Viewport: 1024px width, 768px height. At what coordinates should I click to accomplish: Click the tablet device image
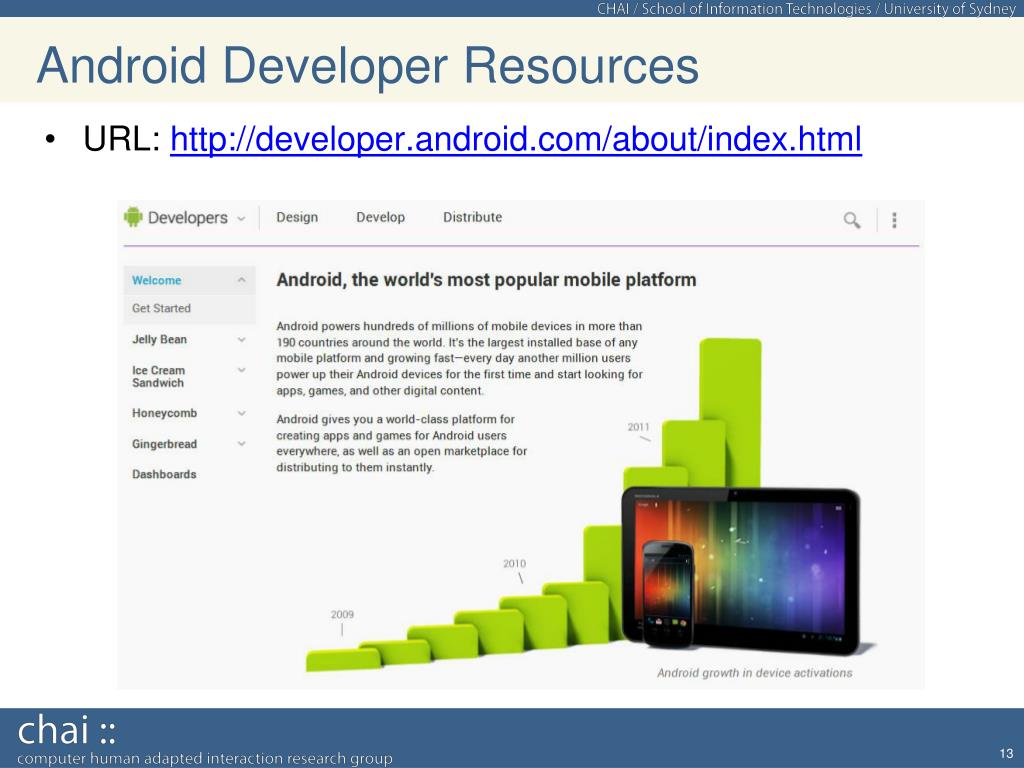point(775,569)
